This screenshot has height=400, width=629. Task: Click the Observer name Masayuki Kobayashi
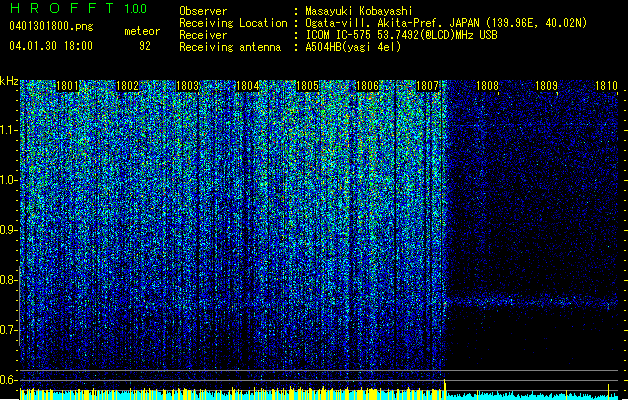tap(359, 11)
